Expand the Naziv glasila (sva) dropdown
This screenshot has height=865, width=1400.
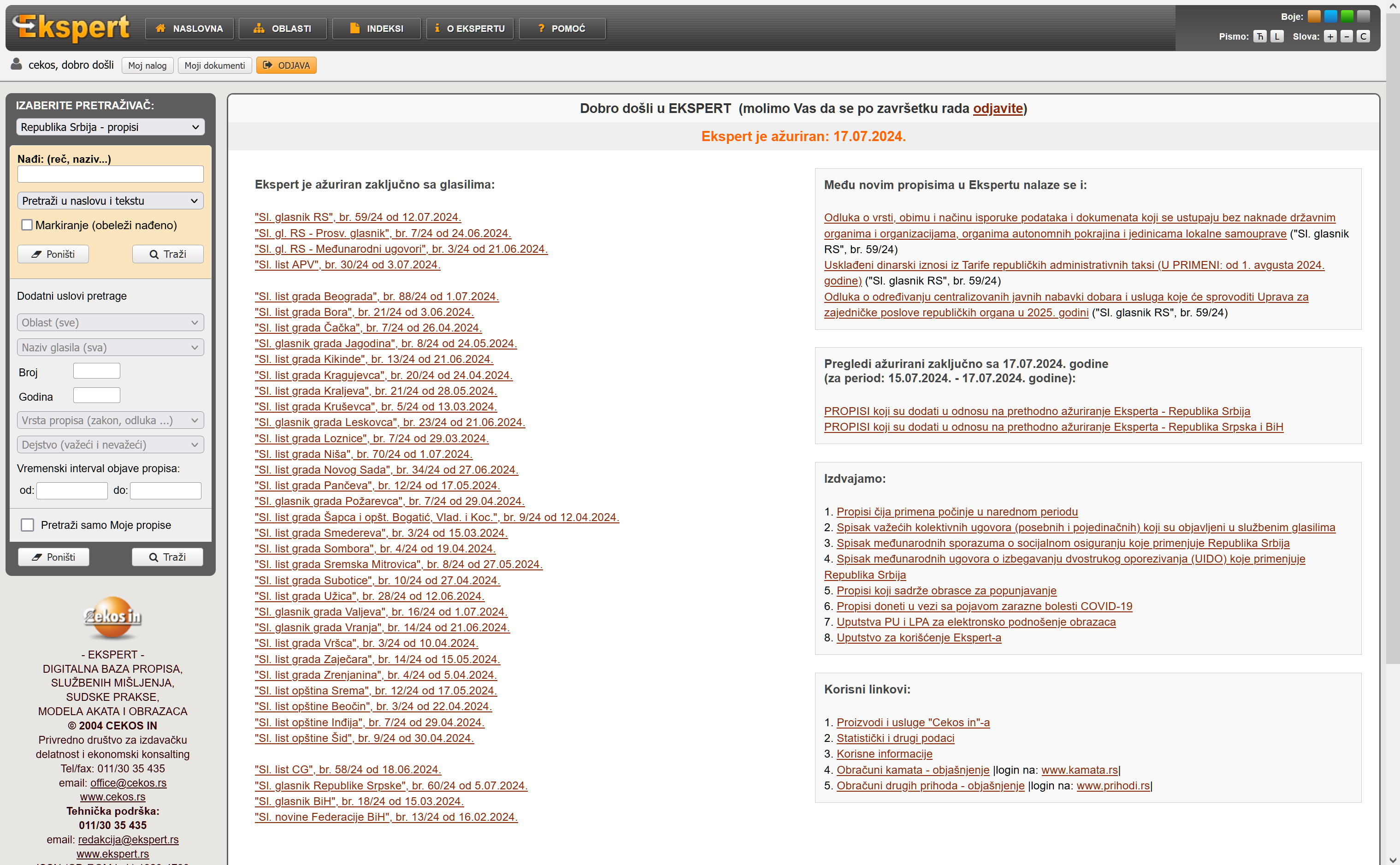(x=110, y=347)
